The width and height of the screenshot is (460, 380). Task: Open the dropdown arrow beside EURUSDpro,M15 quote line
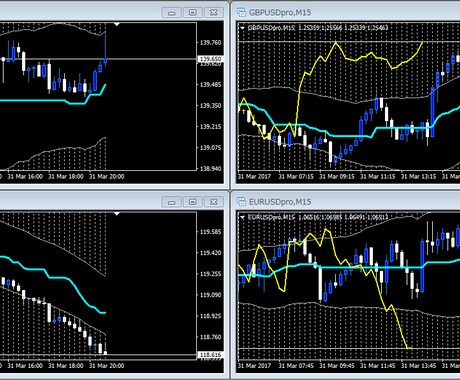[242, 217]
